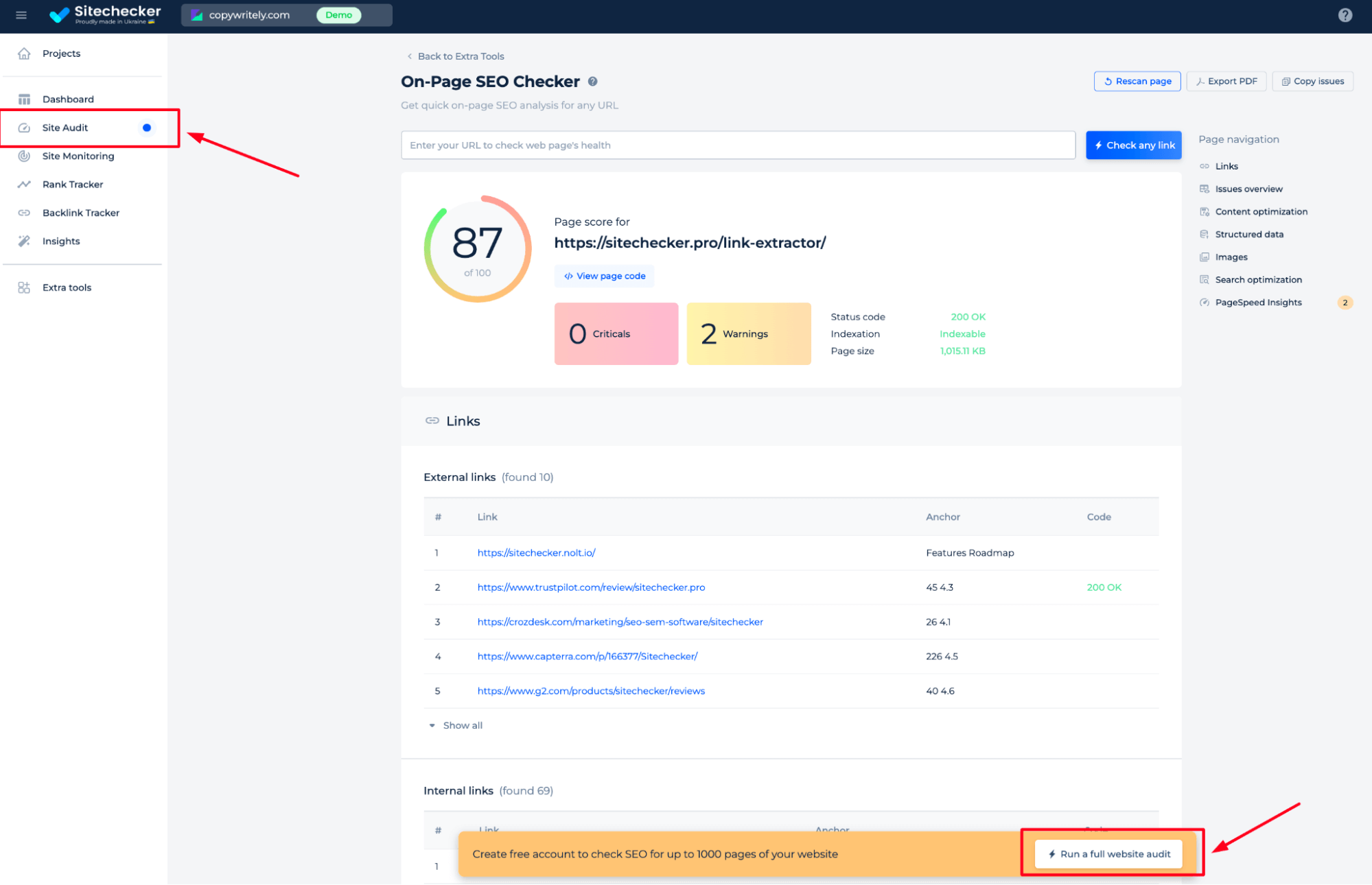
Task: Click the Site Audit gauge icon
Action: pos(24,128)
